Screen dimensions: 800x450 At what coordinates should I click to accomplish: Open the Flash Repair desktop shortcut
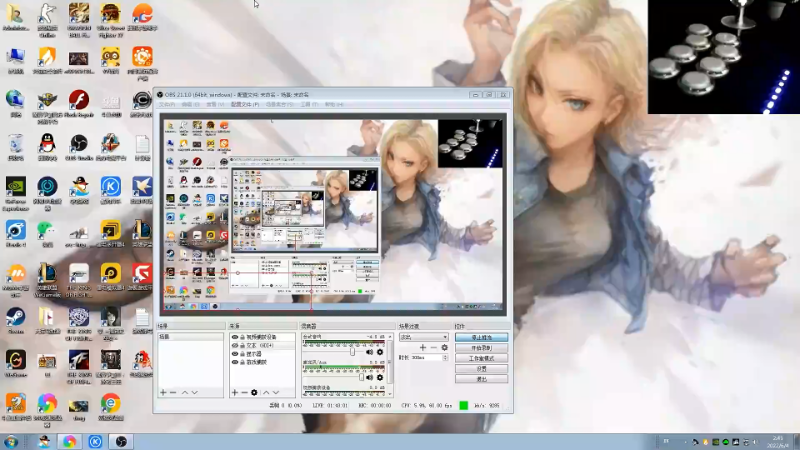pos(79,104)
